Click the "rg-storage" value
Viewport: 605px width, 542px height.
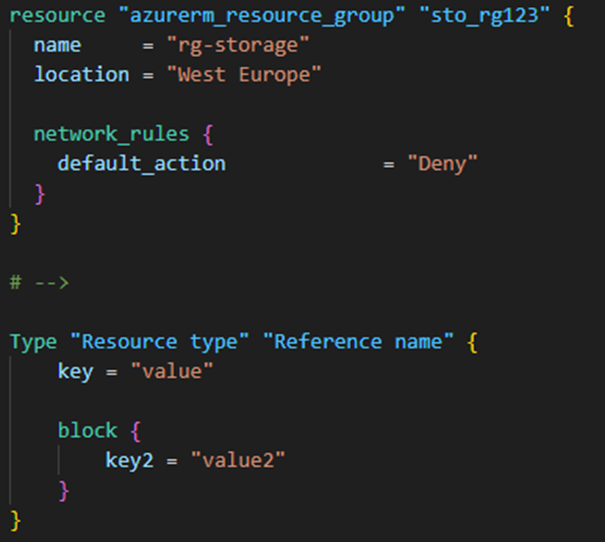coord(238,46)
